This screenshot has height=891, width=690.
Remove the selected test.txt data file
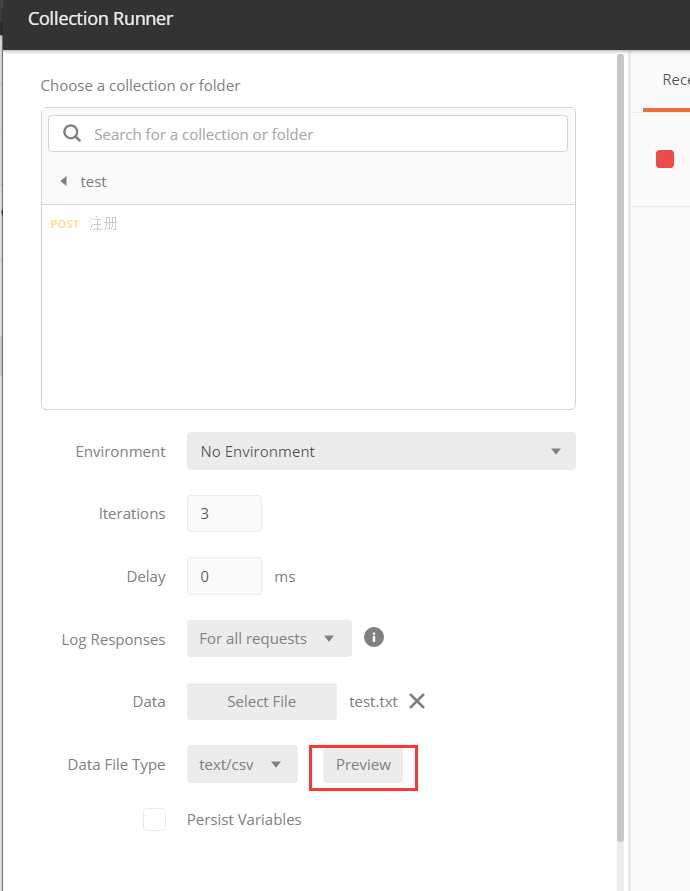[417, 701]
